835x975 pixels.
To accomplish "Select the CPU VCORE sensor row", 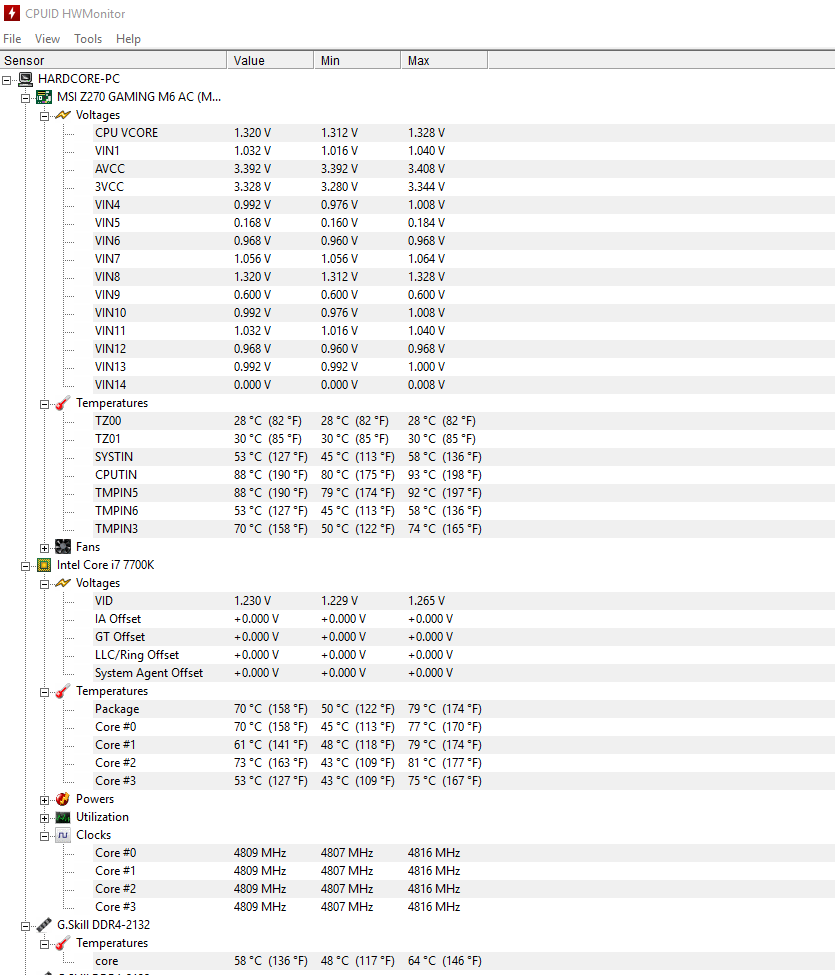I will pos(126,132).
